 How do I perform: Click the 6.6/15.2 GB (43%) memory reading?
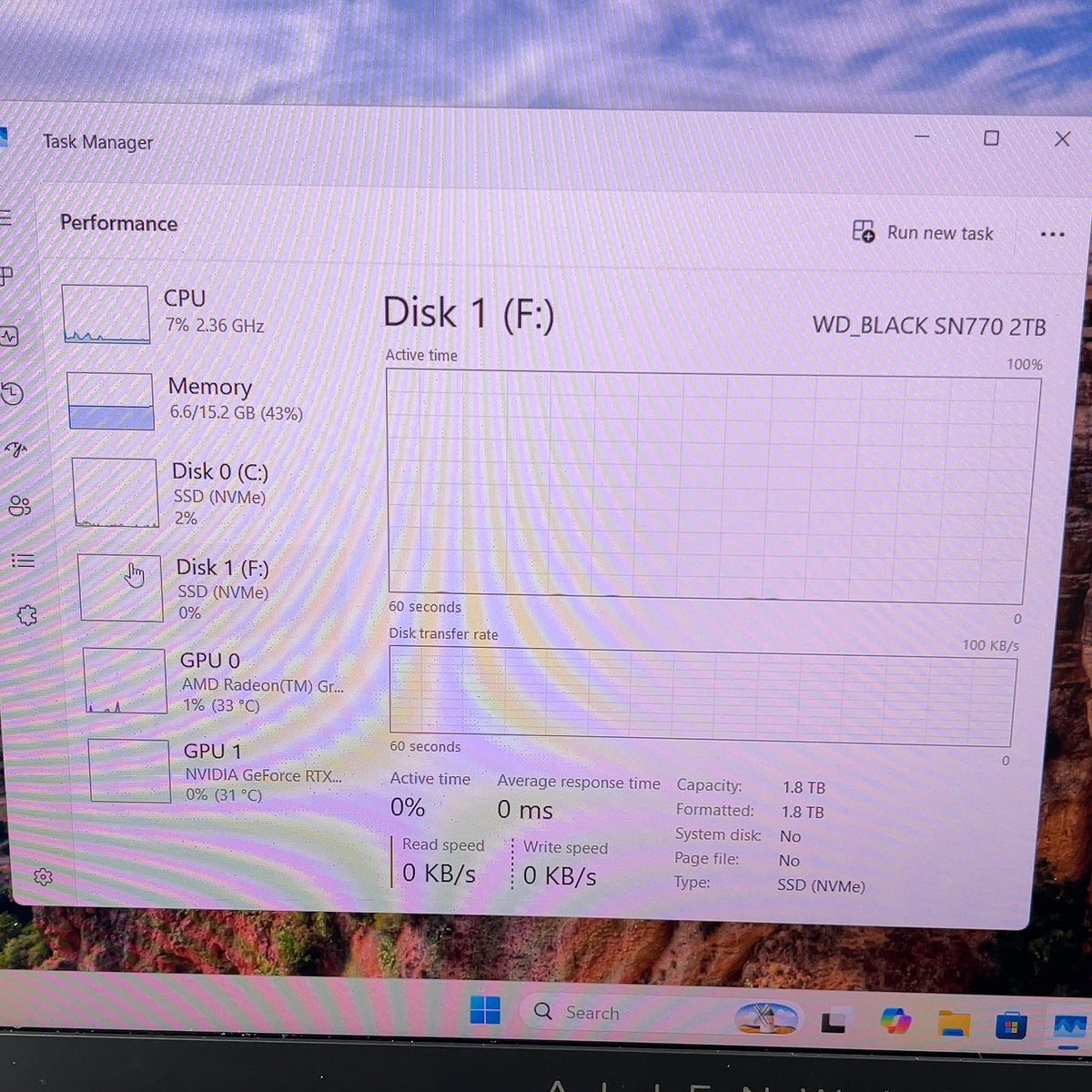[236, 413]
